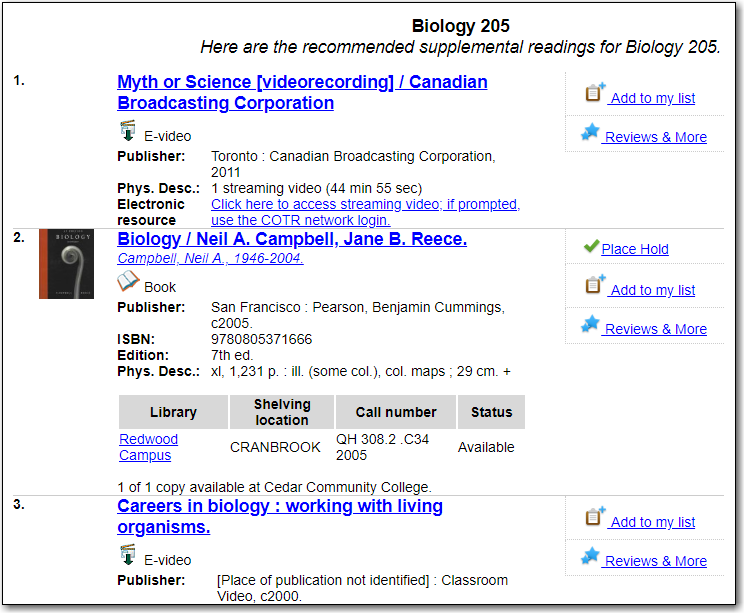The height and width of the screenshot is (613, 744).
Task: Follow the author link Campbell, Neil A., 1946-2004
Action: tap(210, 258)
